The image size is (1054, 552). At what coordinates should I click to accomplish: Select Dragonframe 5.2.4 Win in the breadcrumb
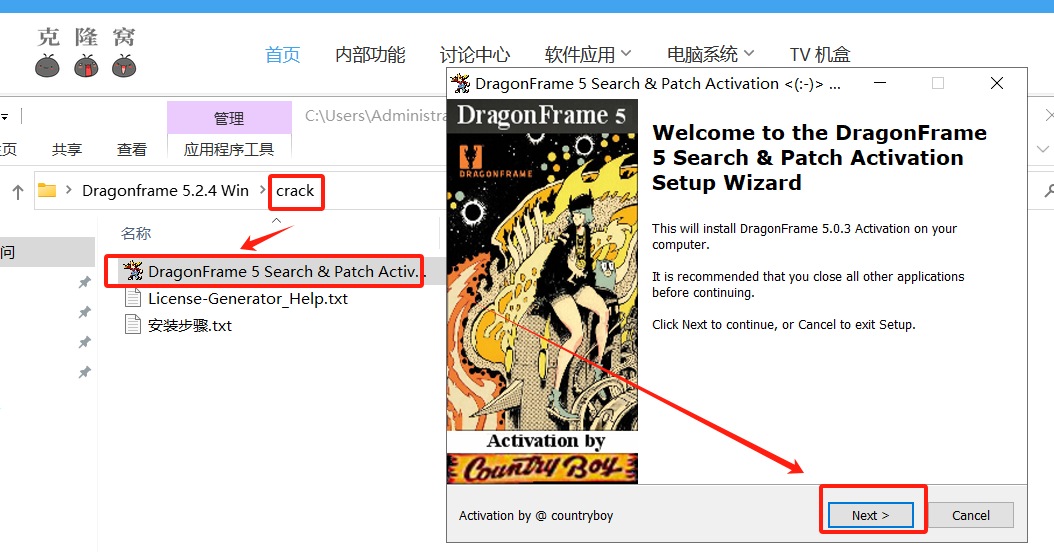tap(165, 190)
